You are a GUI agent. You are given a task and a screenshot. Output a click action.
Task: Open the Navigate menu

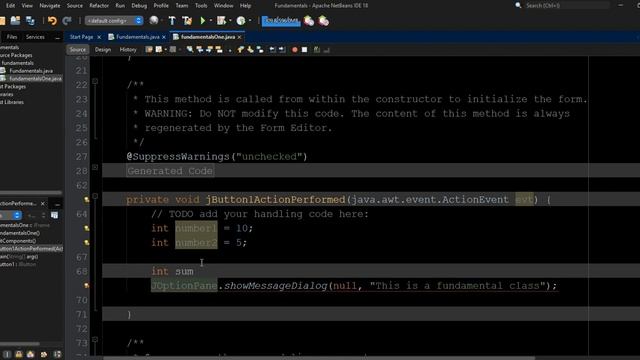coord(50,6)
